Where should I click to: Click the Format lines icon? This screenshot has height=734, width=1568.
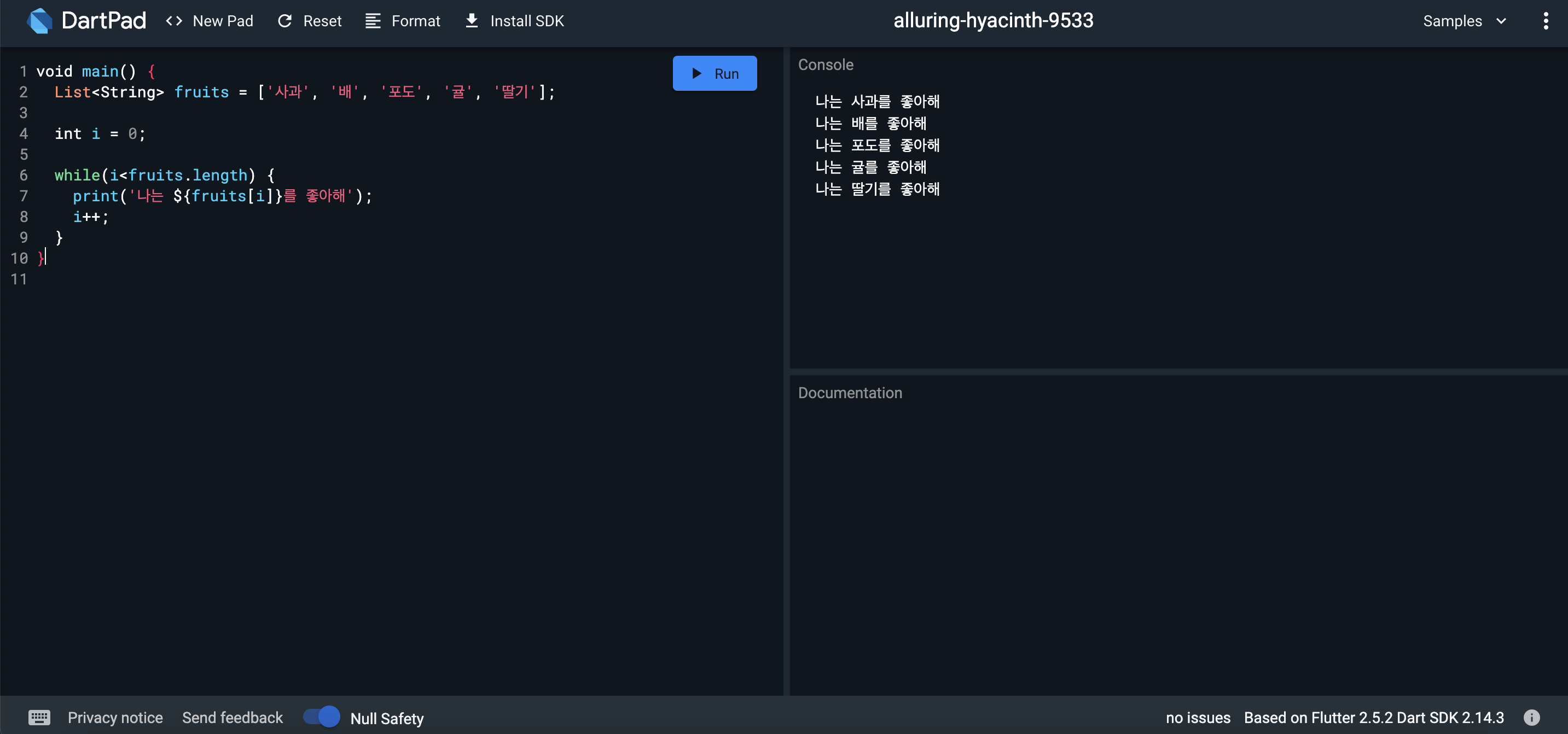pyautogui.click(x=373, y=21)
